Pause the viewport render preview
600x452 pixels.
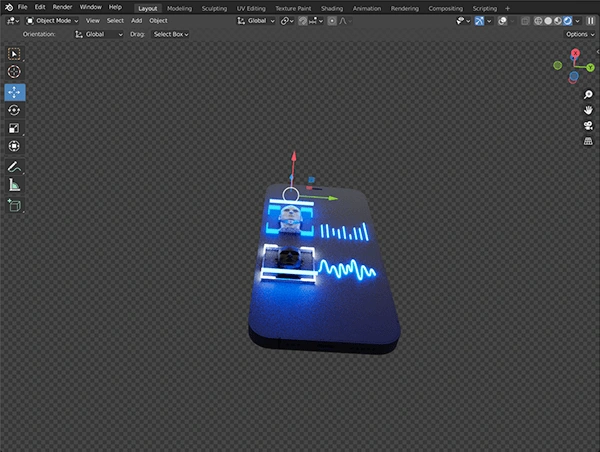click(x=591, y=21)
